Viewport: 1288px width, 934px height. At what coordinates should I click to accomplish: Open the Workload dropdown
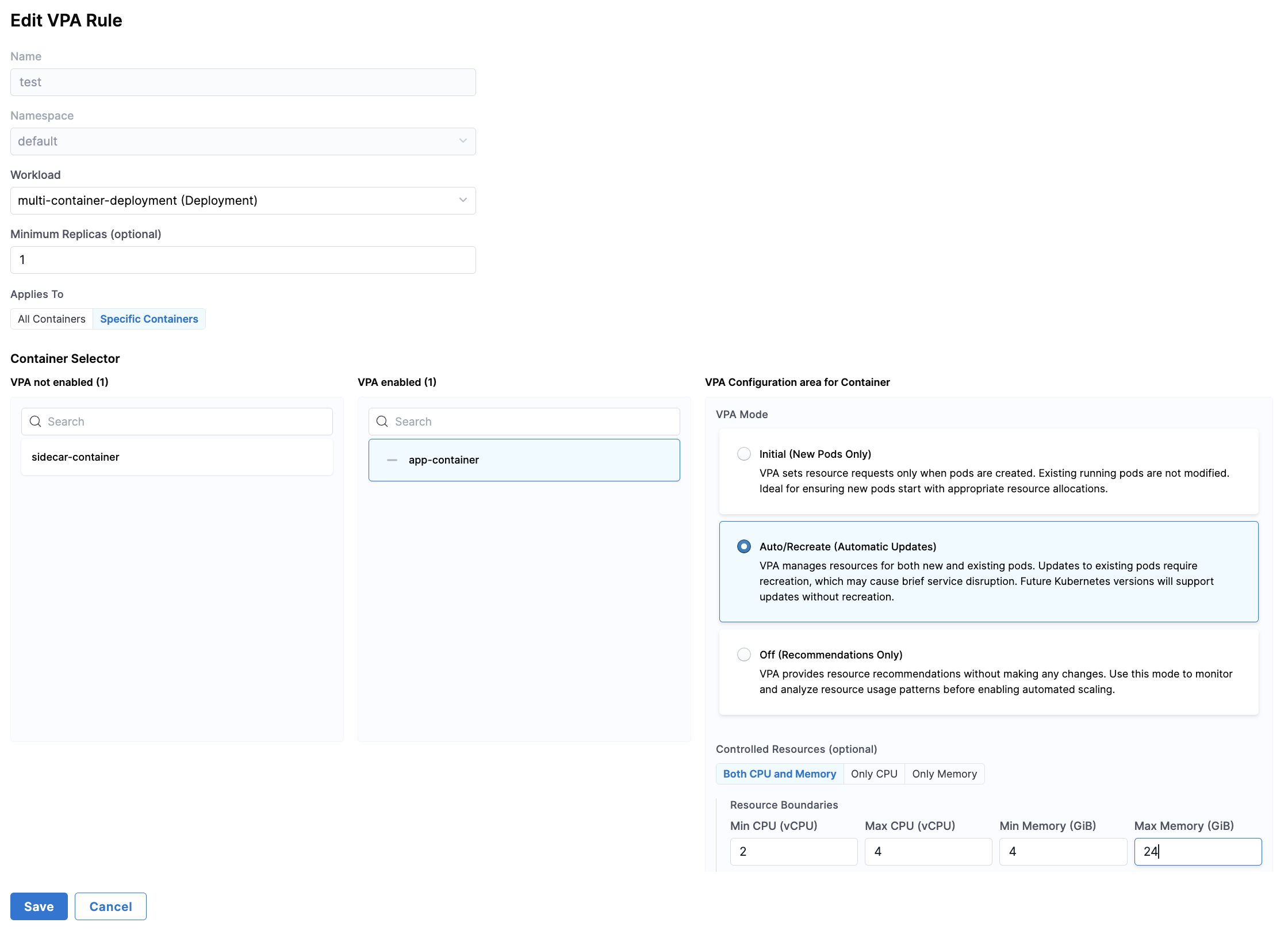pyautogui.click(x=243, y=201)
